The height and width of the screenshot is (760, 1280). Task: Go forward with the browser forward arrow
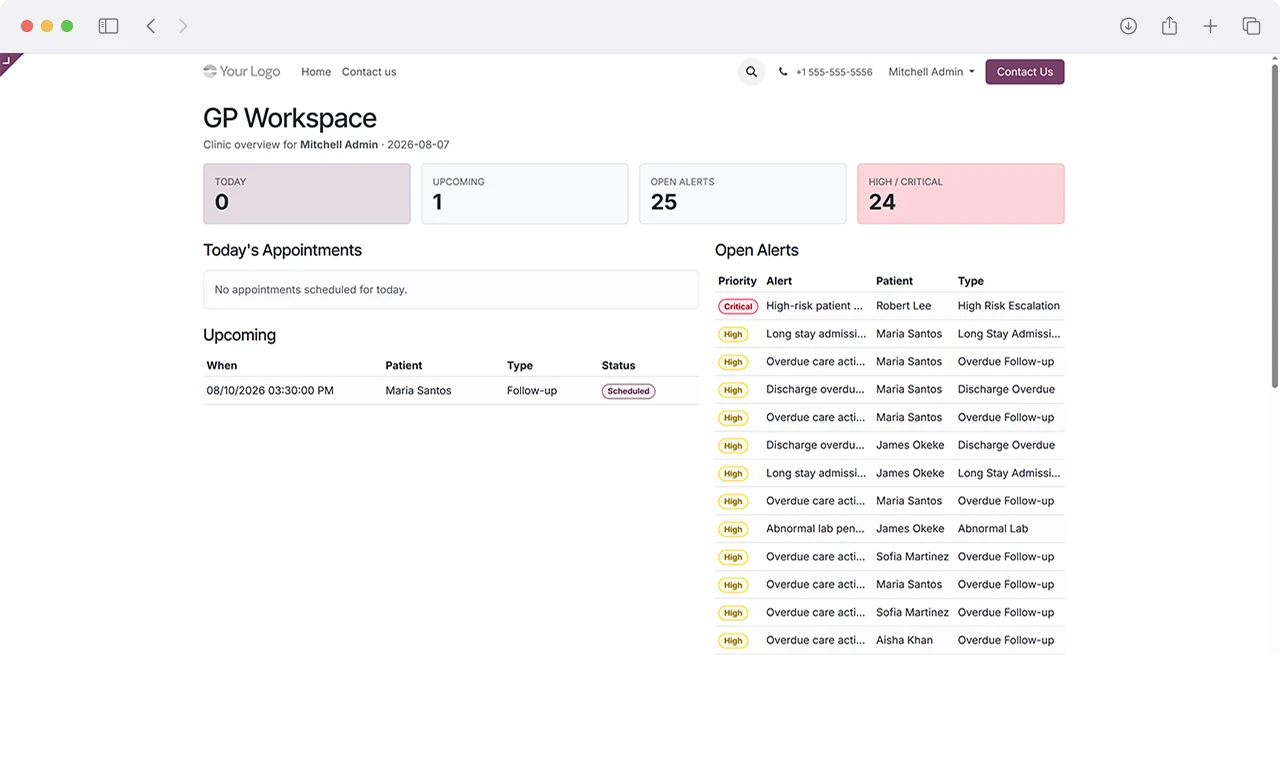183,26
